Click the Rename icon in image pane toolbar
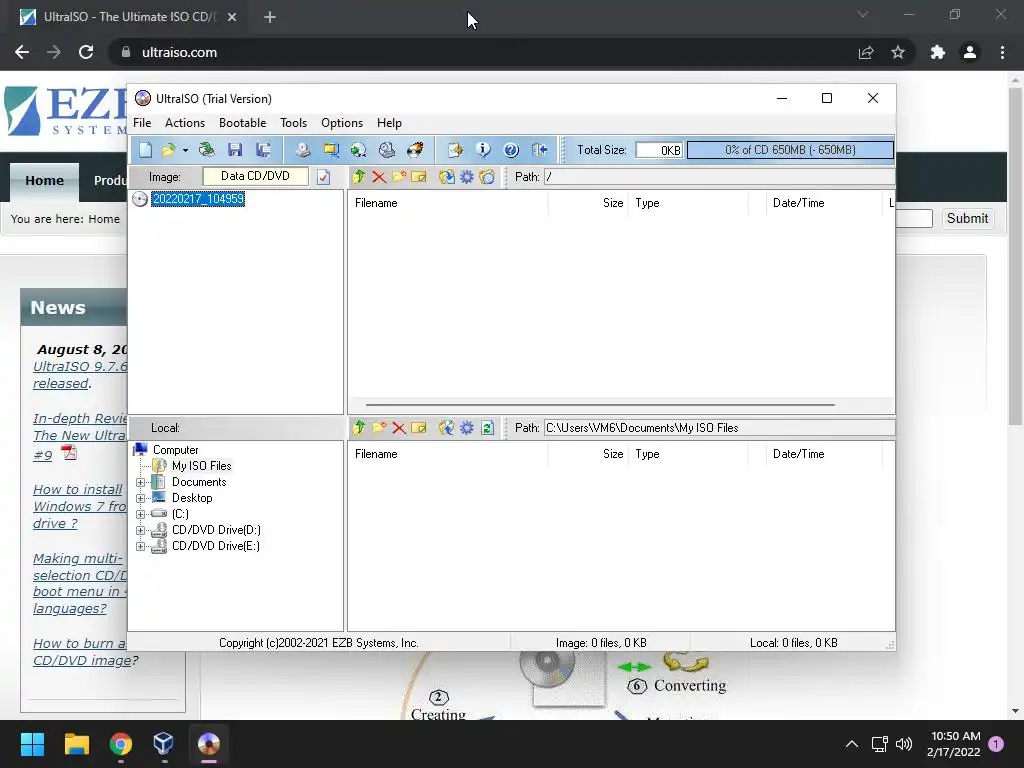The image size is (1024, 768). tap(419, 177)
